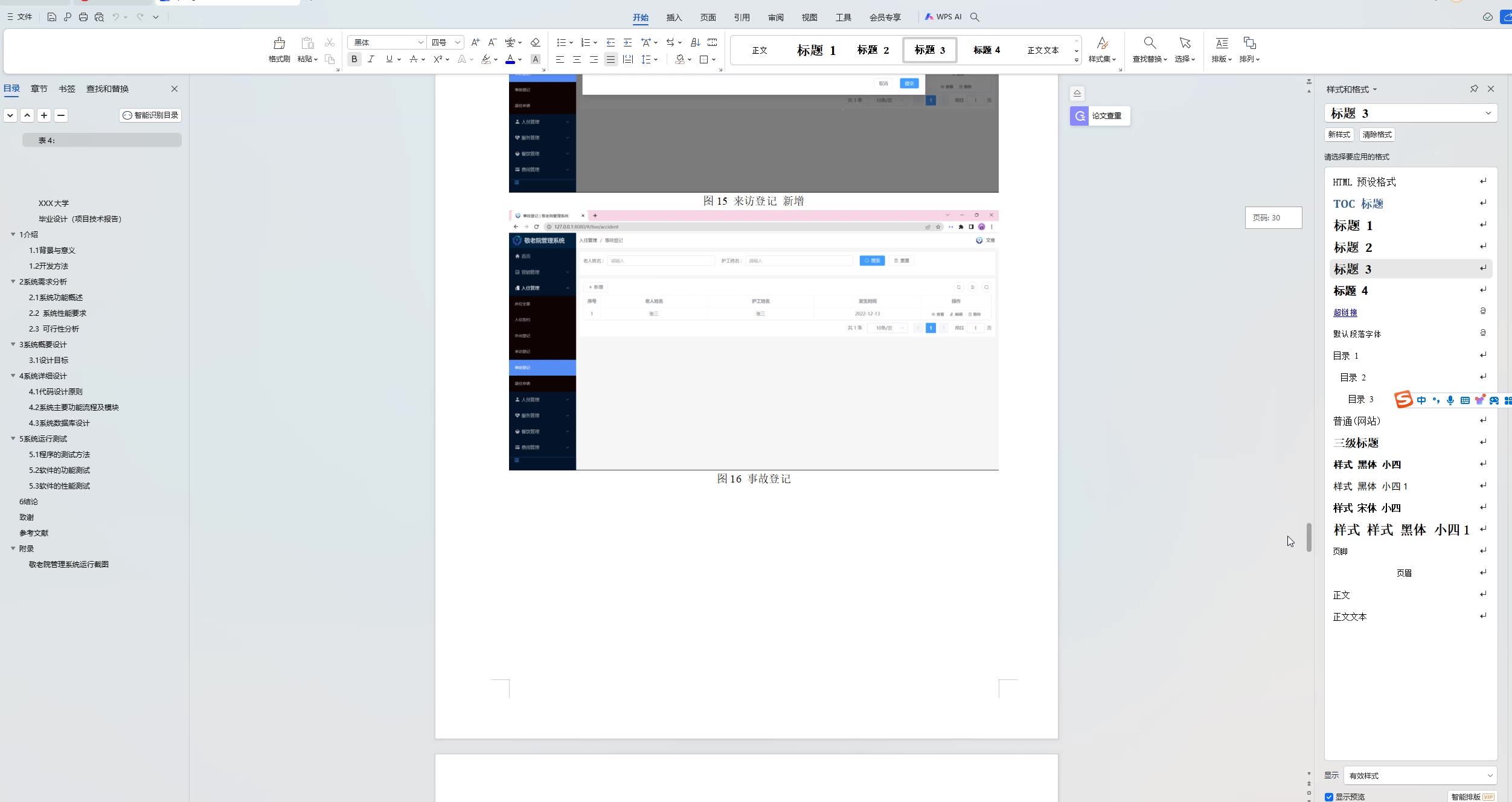Image resolution: width=1512 pixels, height=802 pixels.
Task: Click the 智能排版 button
Action: tap(1473, 797)
